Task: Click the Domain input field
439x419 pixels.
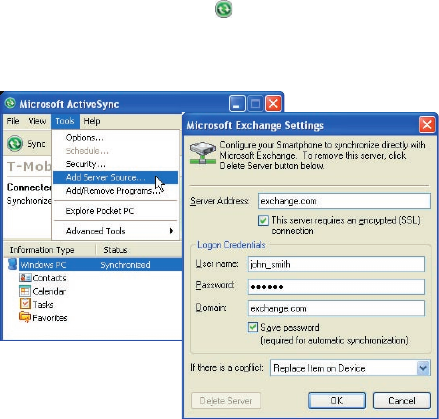Action: [336, 308]
